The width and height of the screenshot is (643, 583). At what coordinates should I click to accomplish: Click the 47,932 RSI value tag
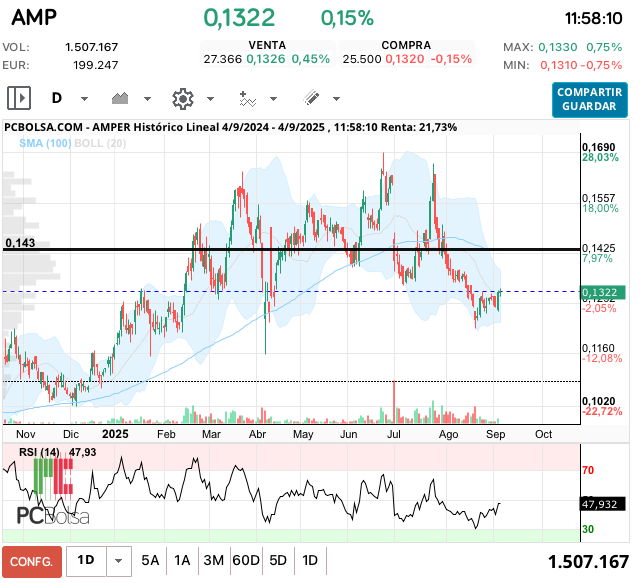[x=602, y=504]
